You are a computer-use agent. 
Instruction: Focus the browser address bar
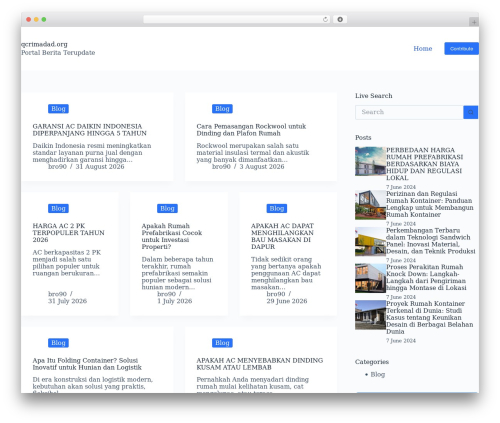[237, 19]
